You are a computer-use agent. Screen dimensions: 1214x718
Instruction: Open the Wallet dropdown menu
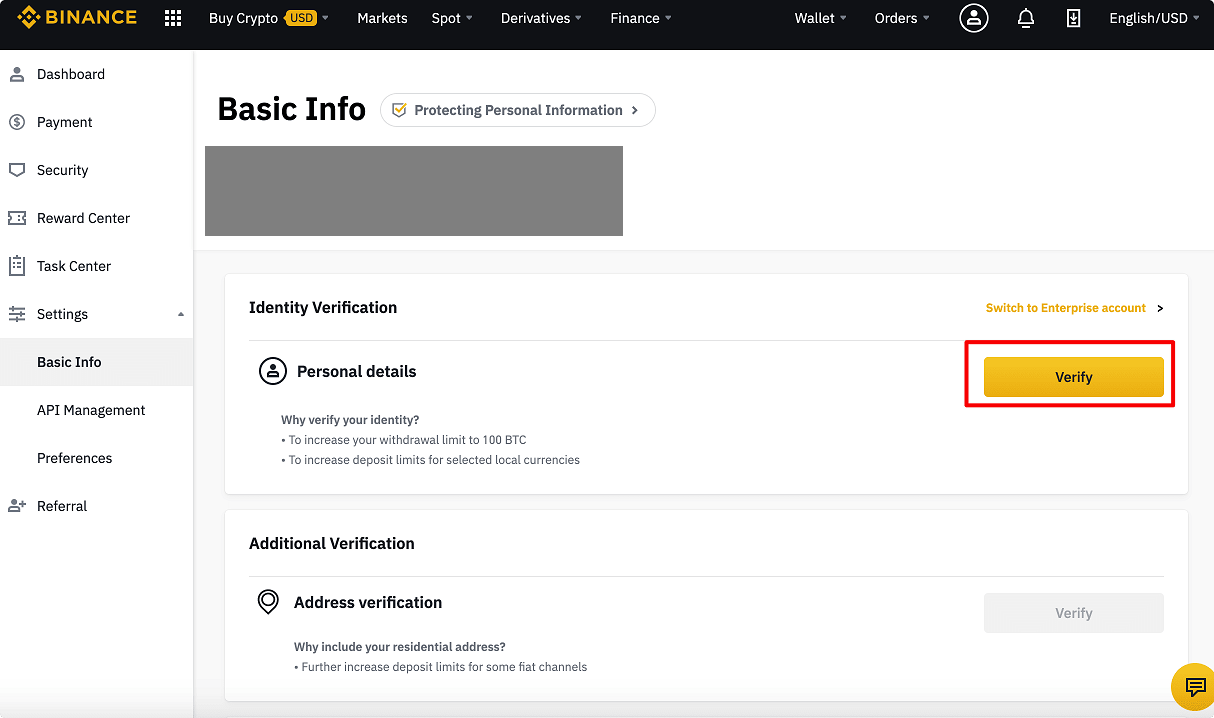[x=820, y=18]
